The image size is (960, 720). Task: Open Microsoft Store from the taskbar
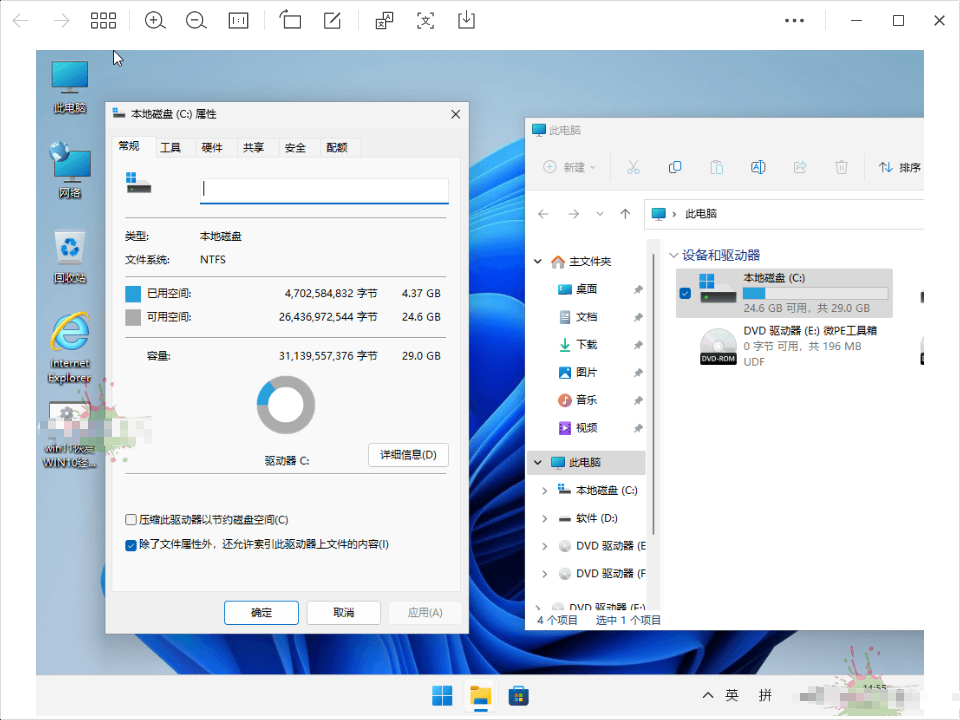click(519, 696)
